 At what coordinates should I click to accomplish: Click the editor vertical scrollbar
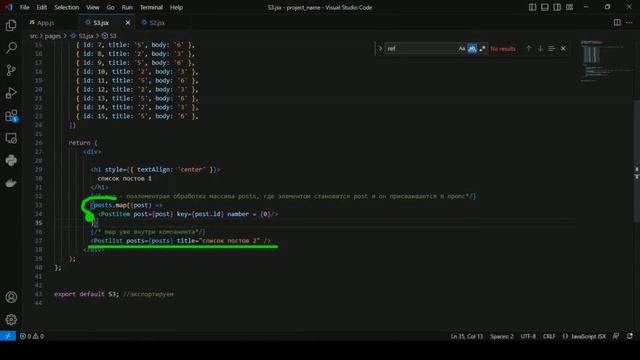click(x=636, y=161)
